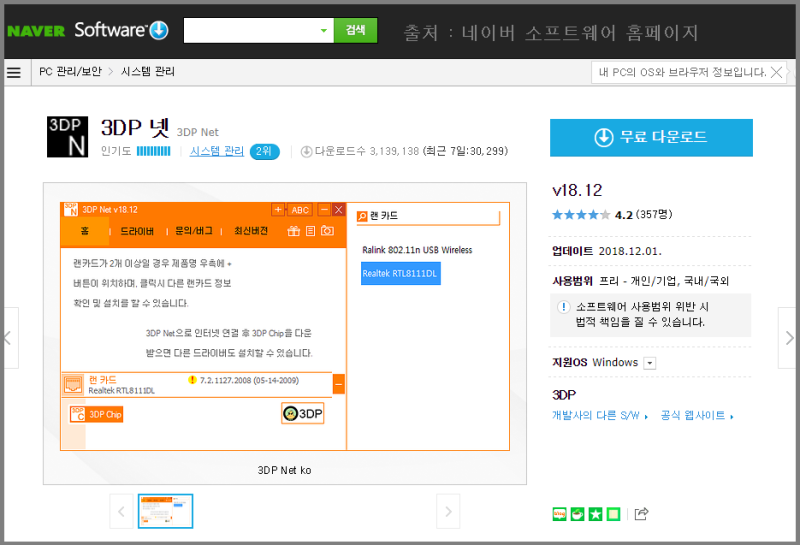The width and height of the screenshot is (800, 545).
Task: Click the NAVER logo
Action: (36, 31)
